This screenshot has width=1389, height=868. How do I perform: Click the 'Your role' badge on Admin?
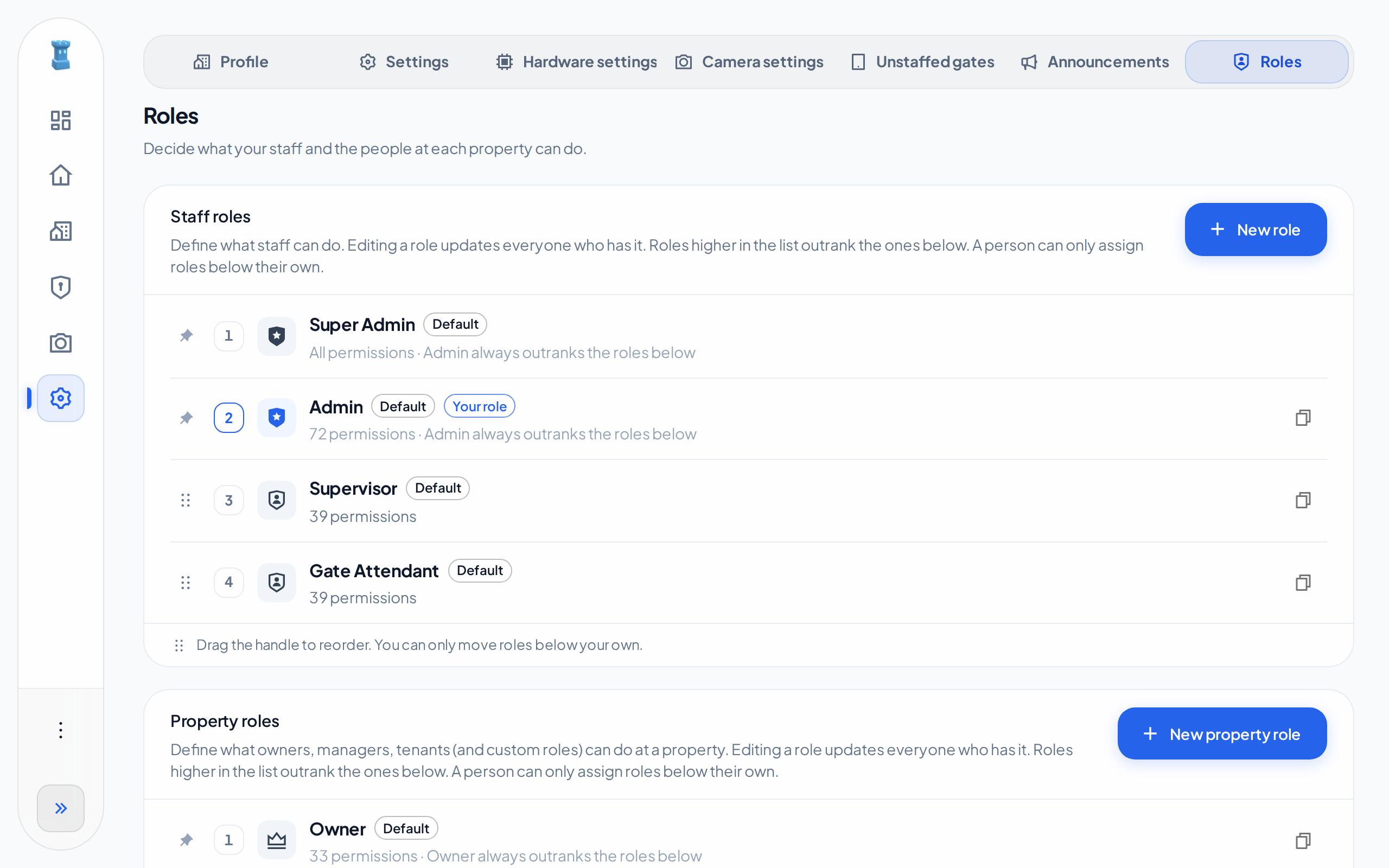[479, 406]
